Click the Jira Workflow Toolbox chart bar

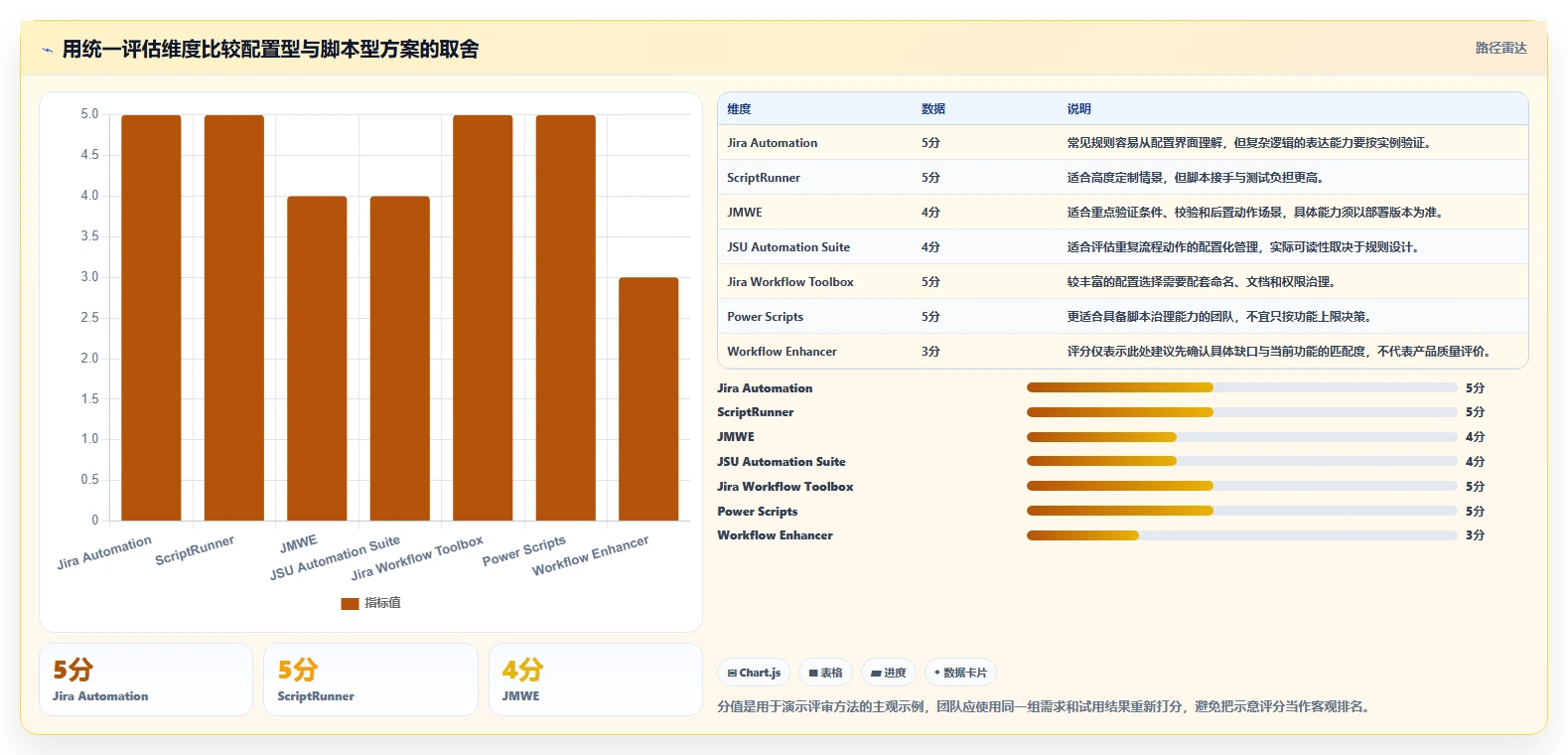coord(483,318)
